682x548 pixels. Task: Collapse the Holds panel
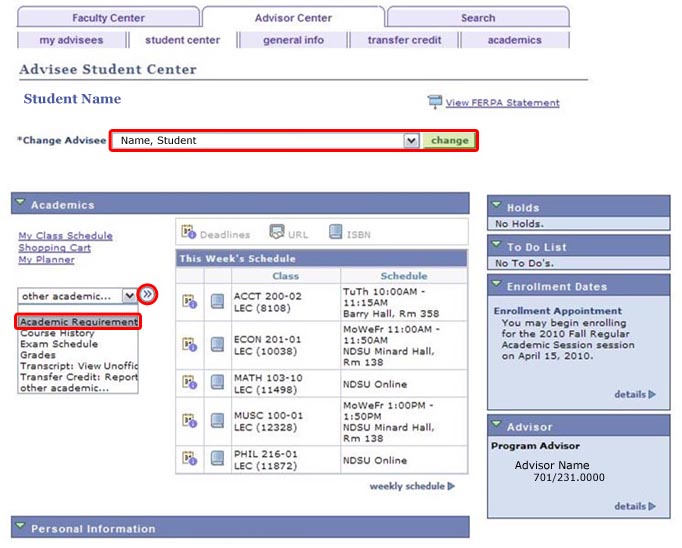tap(496, 205)
